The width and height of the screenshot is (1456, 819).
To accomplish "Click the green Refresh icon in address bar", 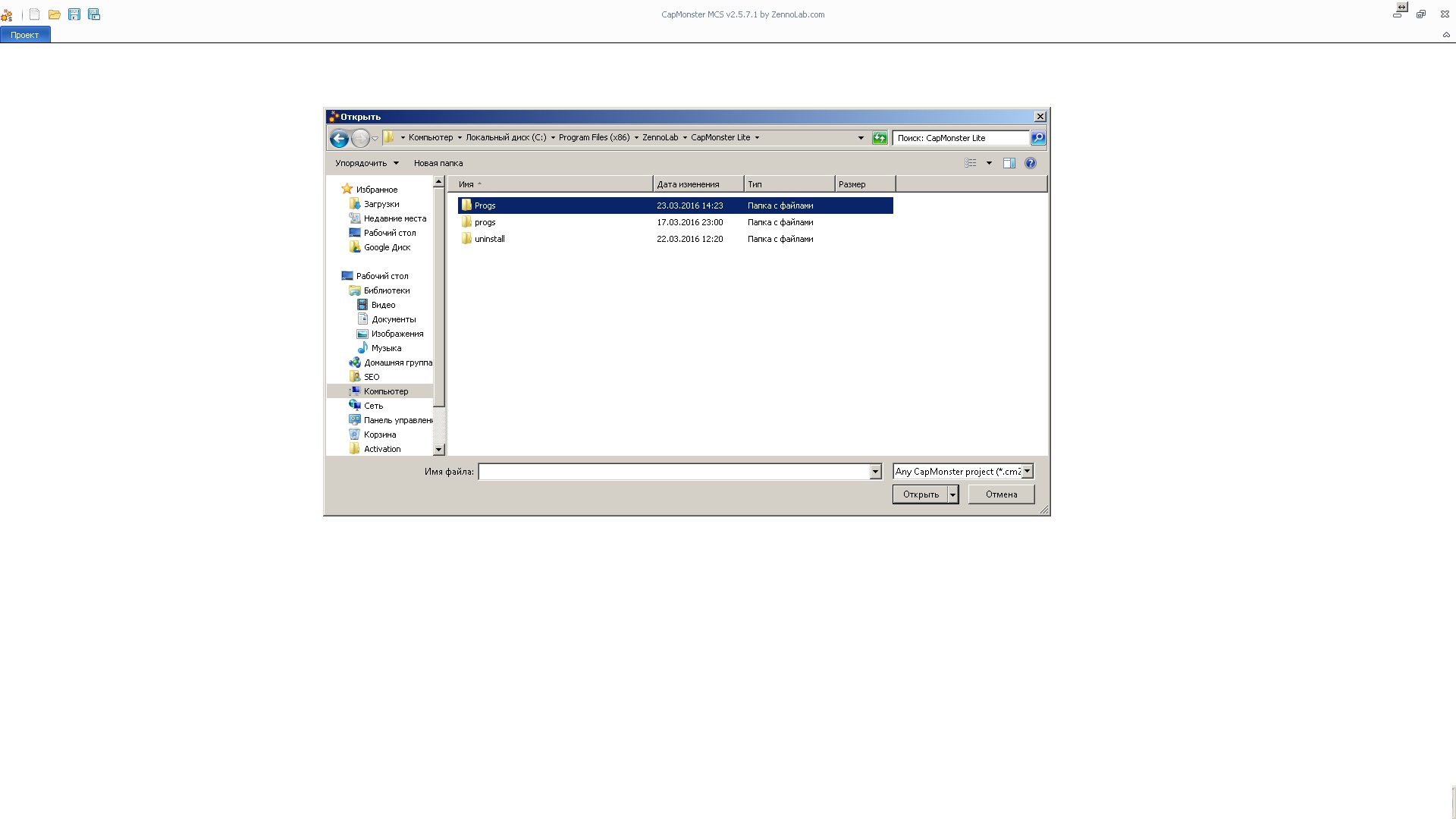I will coord(880,138).
